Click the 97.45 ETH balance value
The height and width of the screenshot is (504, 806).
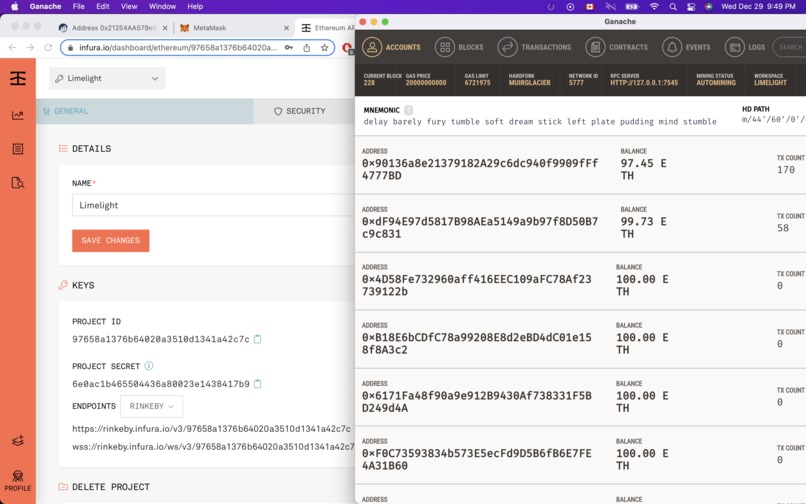(644, 169)
